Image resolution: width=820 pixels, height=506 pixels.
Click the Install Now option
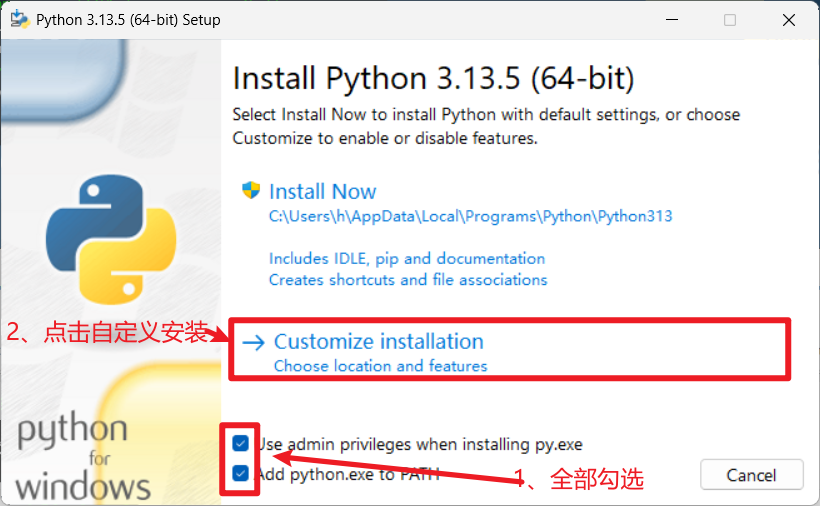(322, 192)
